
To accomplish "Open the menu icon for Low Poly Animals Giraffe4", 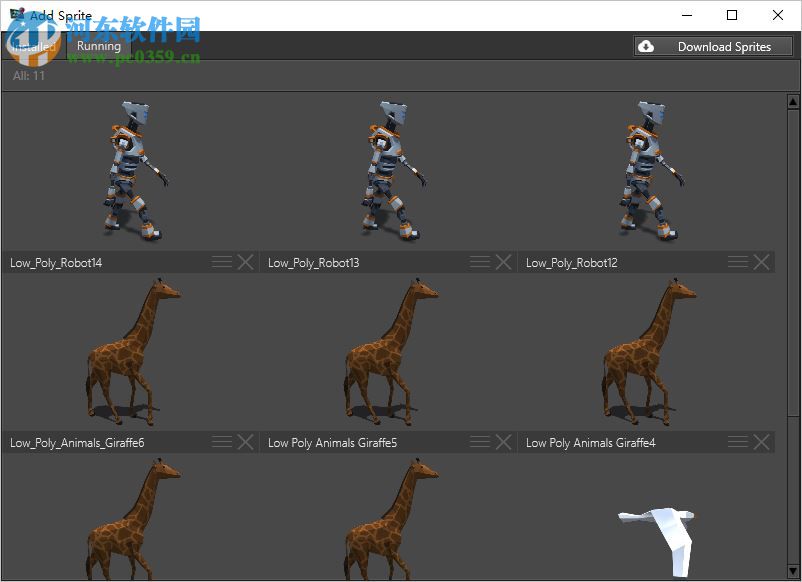I will click(738, 442).
